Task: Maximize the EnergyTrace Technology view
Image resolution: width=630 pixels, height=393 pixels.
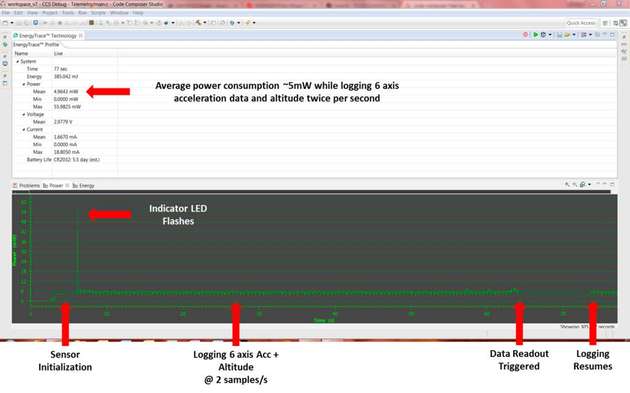Action: pos(612,35)
